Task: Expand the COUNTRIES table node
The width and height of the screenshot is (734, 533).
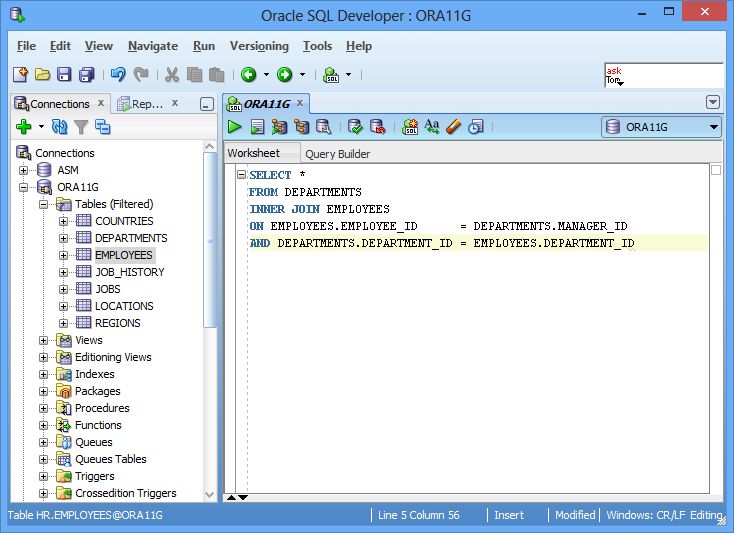Action: tap(64, 221)
